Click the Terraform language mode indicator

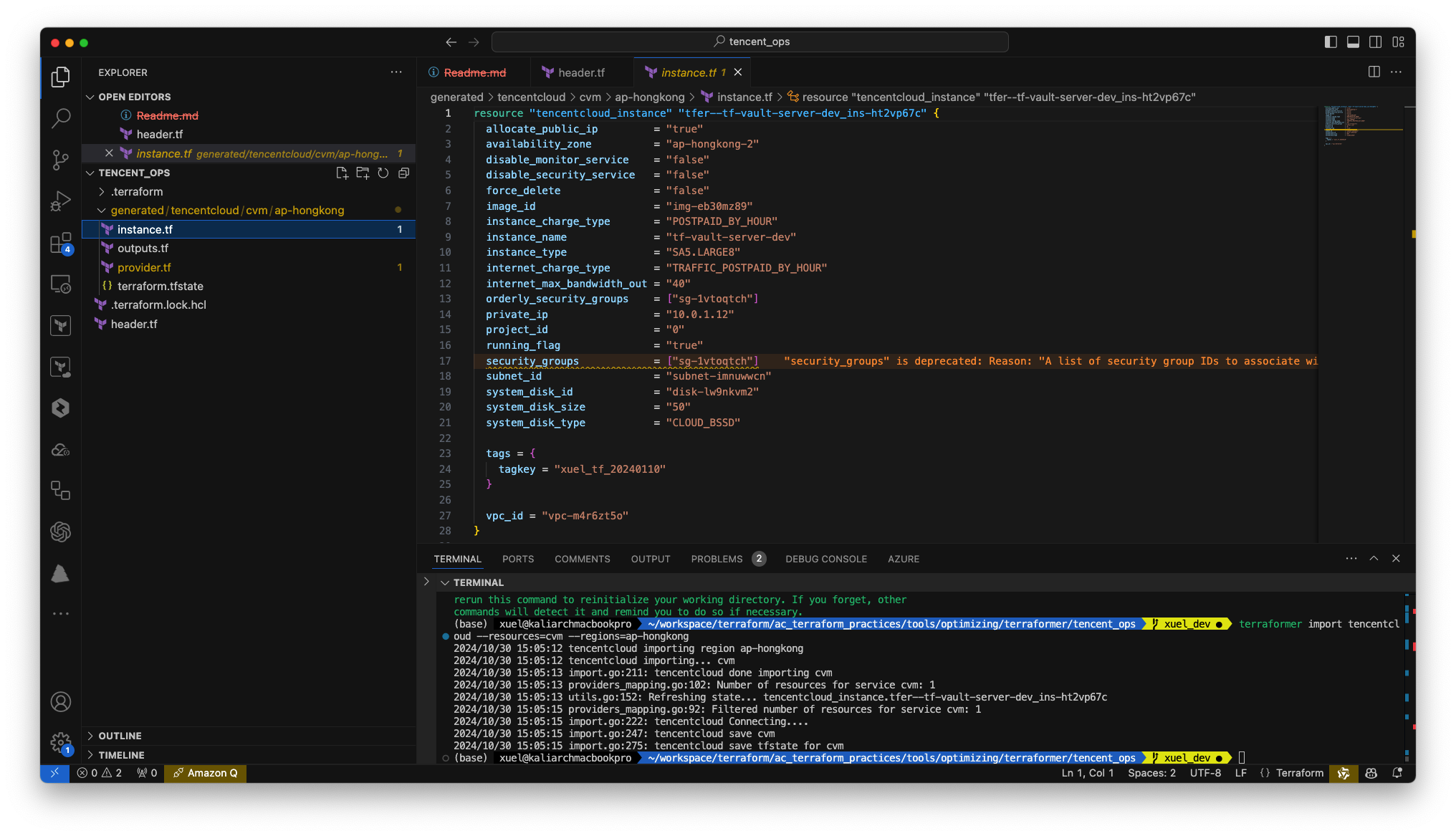[x=1299, y=773]
